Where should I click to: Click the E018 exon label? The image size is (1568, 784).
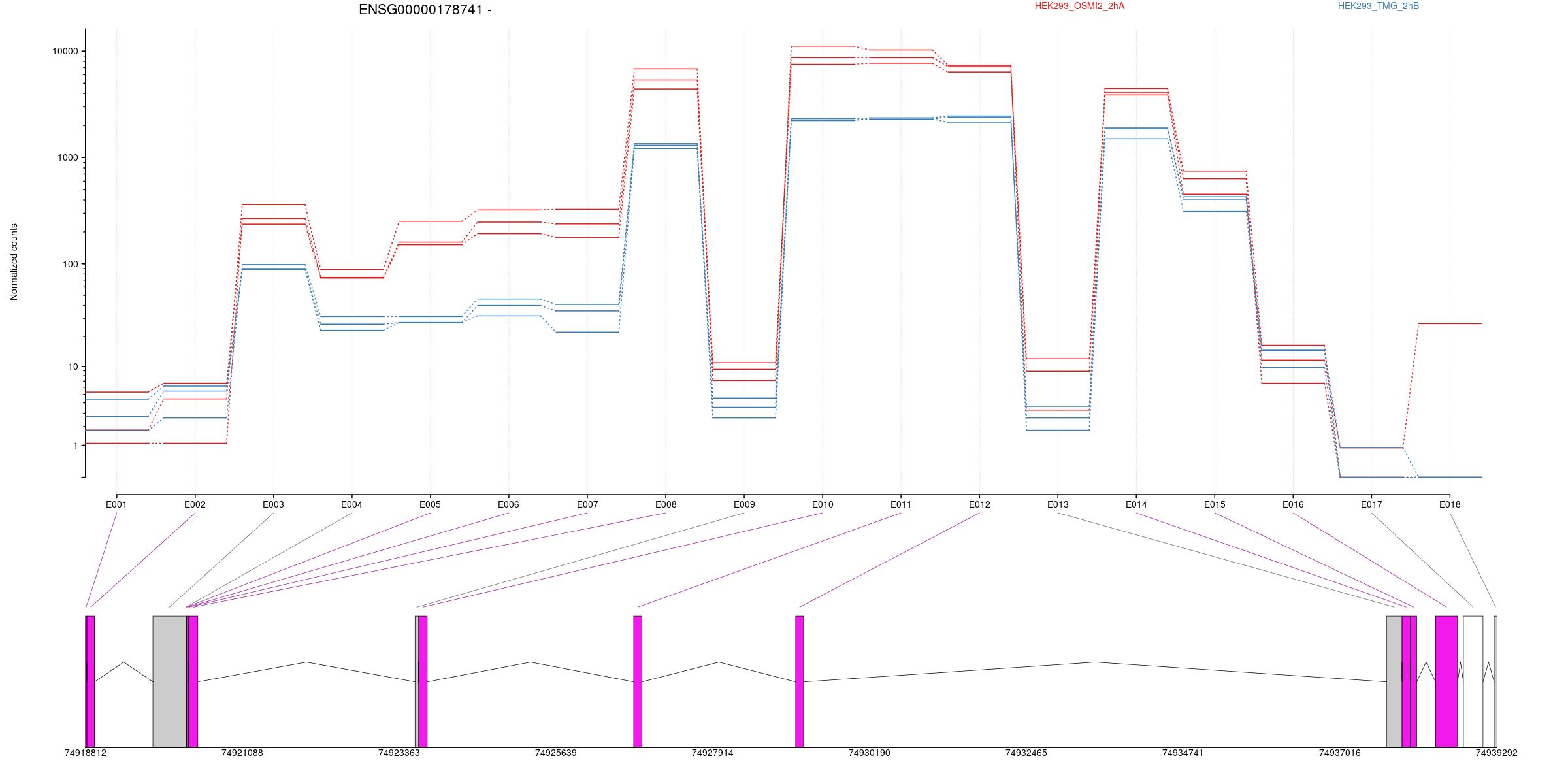tap(1450, 504)
